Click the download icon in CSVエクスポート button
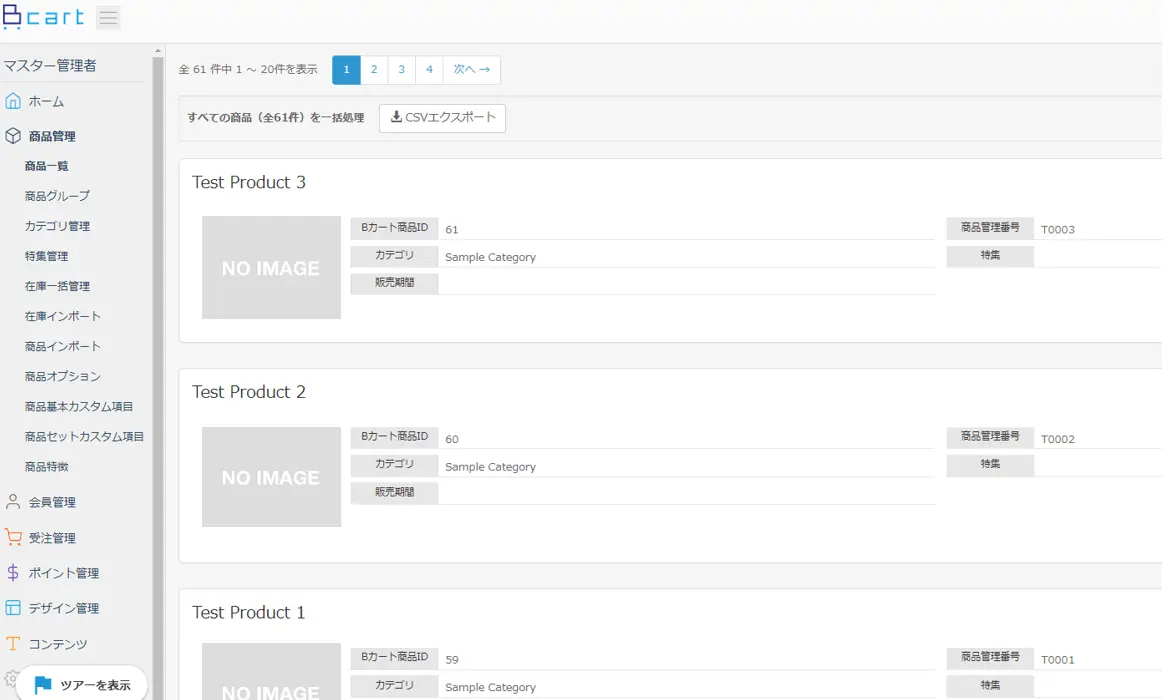The width and height of the screenshot is (1172, 700). point(396,117)
